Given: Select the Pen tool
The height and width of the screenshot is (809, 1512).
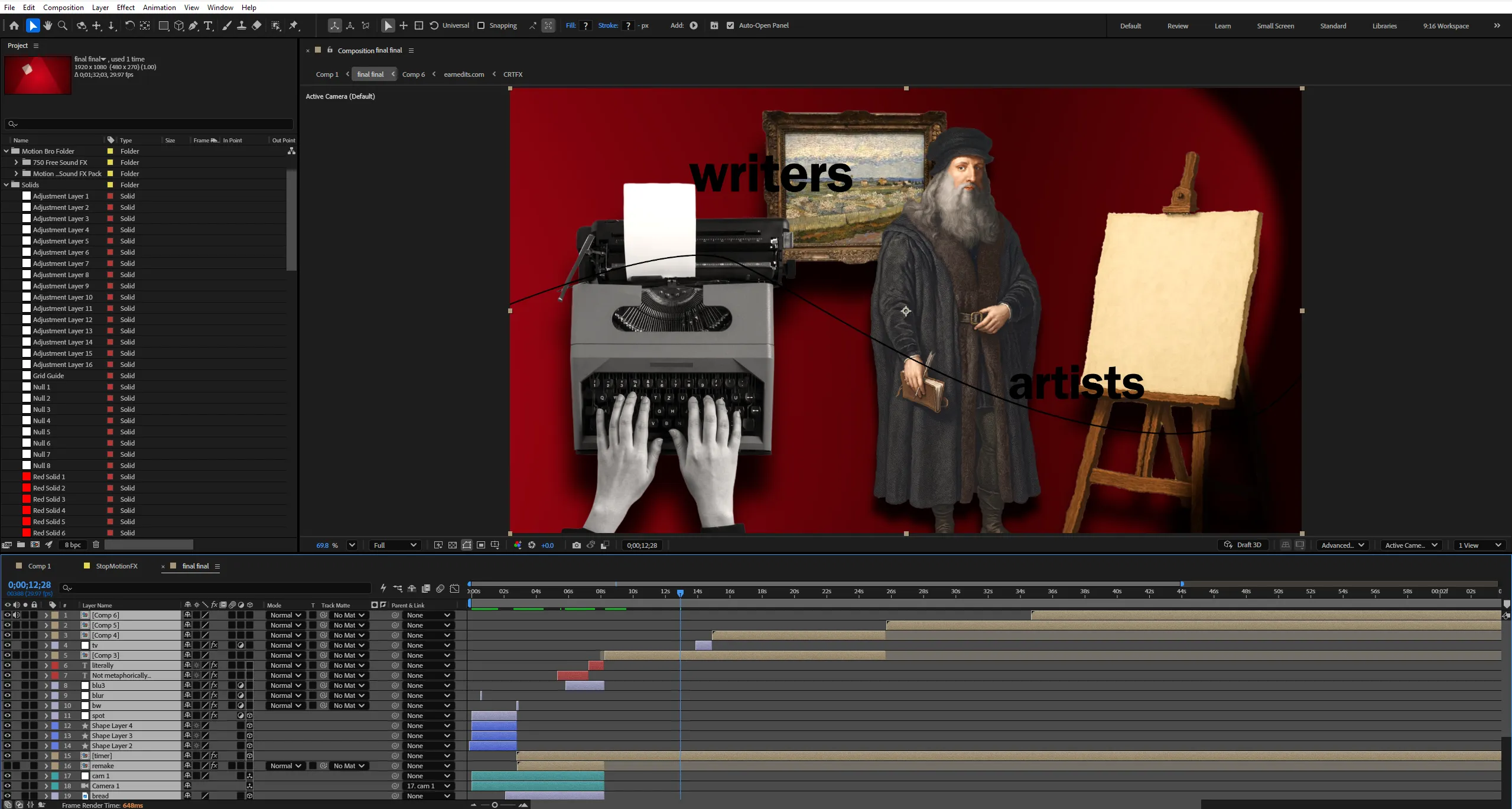Looking at the screenshot, I should (x=193, y=25).
